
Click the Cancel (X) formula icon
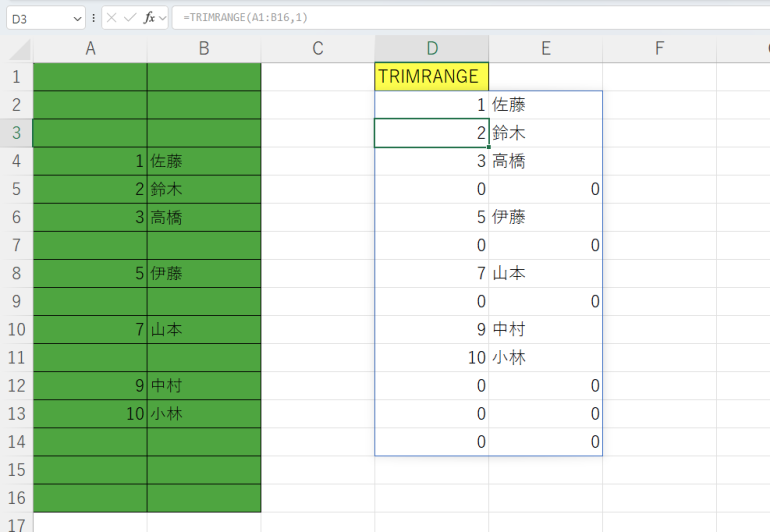click(x=112, y=18)
